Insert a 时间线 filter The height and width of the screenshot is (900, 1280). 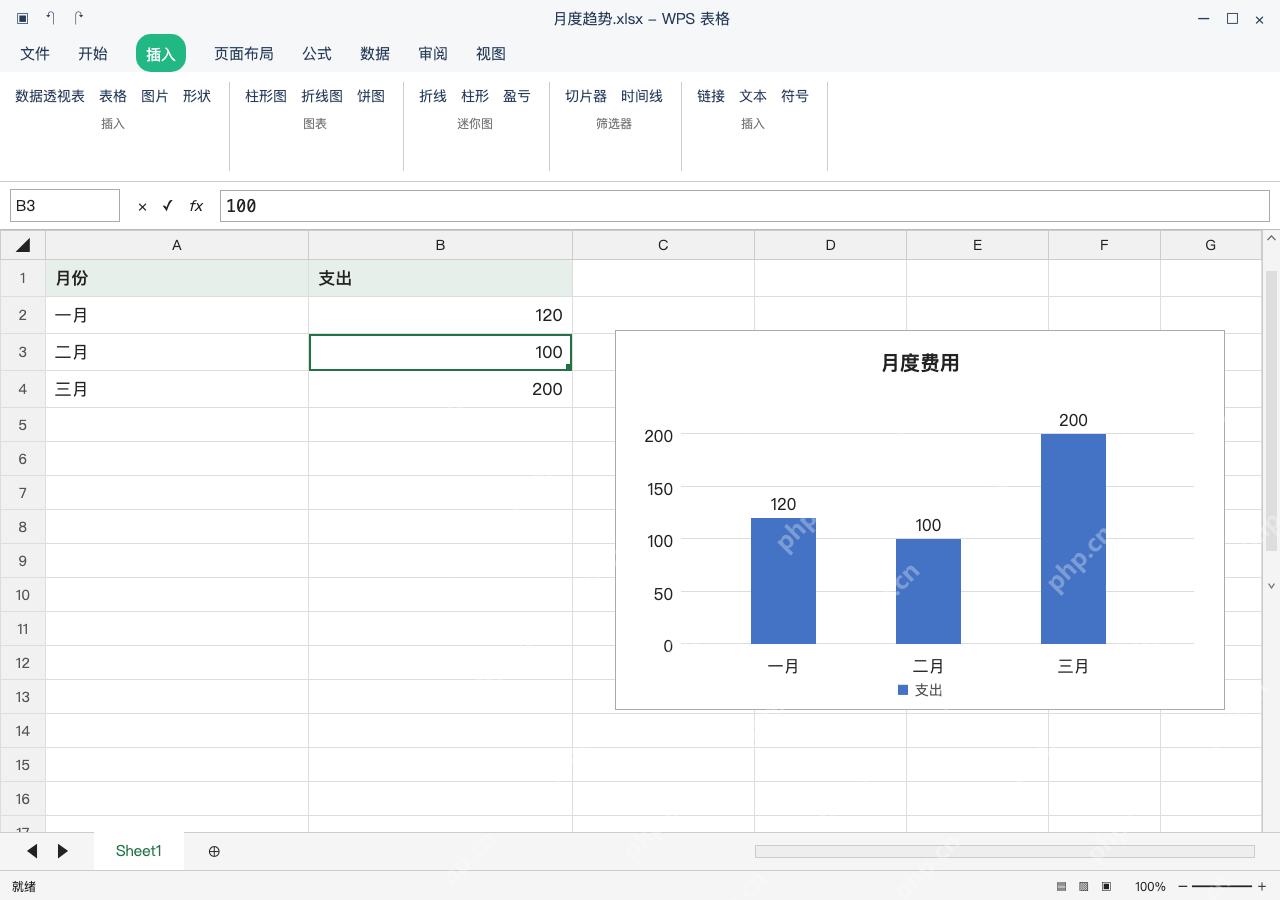tap(642, 96)
